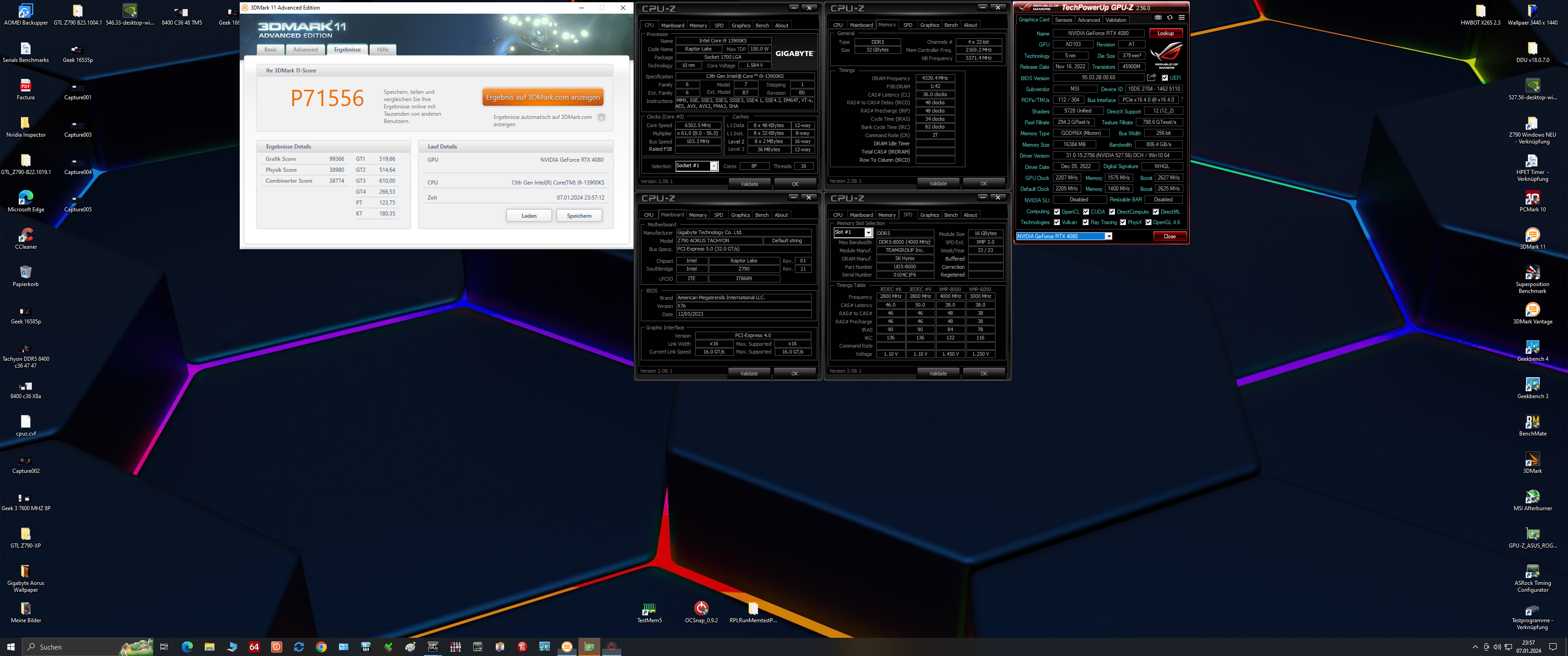Toggle OpenCL checkbox in GPU-Z

[x=1057, y=212]
